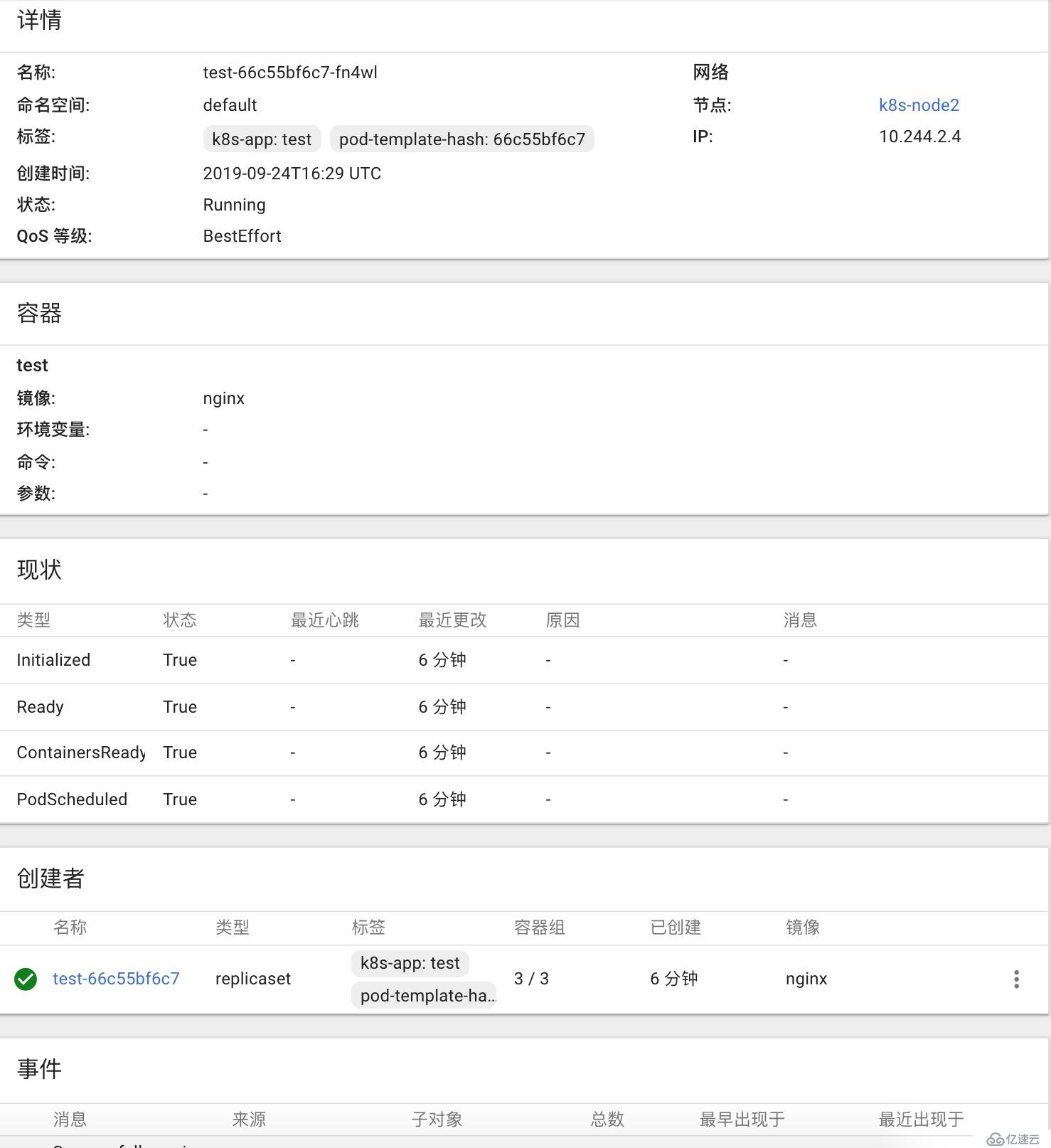Click the pod-template-hash: 66c55bf6c7 label chip
1051x1148 pixels.
(462, 139)
